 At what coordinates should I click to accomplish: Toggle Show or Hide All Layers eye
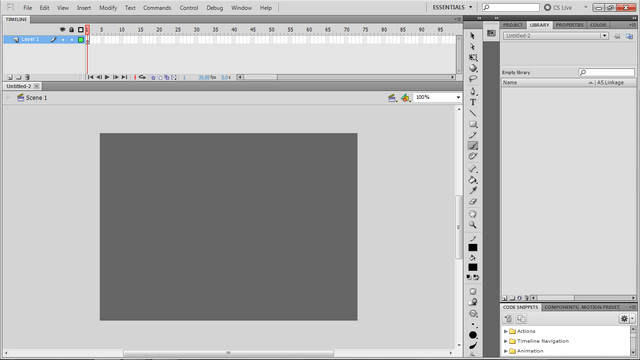click(x=62, y=29)
